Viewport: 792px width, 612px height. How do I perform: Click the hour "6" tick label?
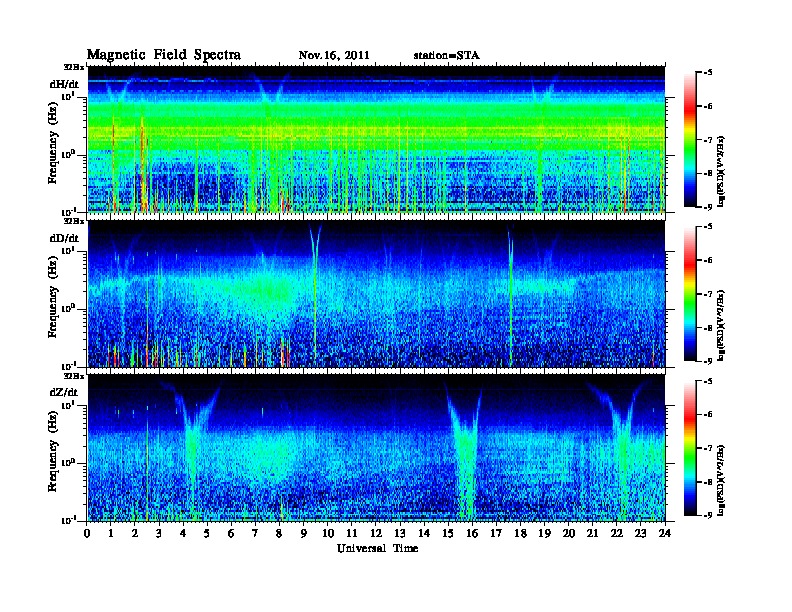point(231,534)
